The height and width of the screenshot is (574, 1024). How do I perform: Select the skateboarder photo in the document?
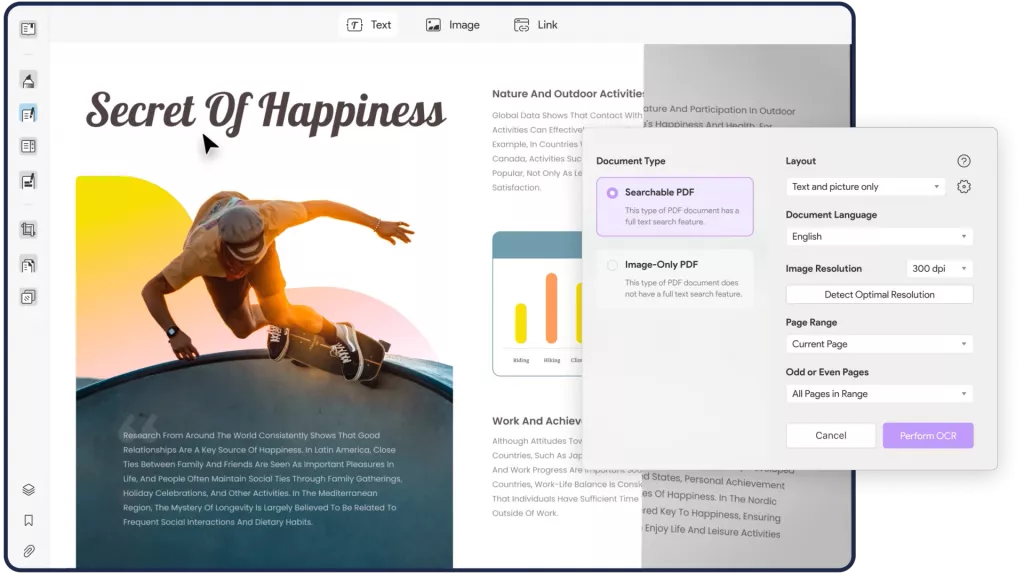[264, 372]
